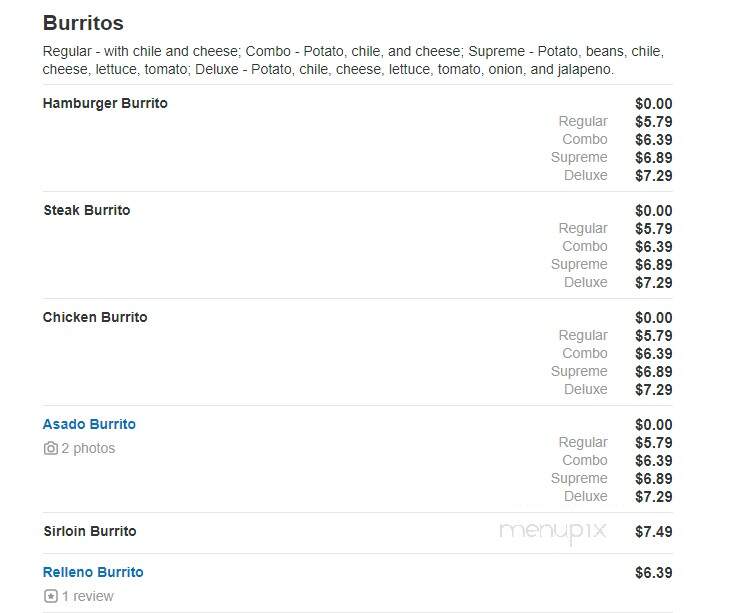Read the 1 review for Relleno Burrito
The width and height of the screenshot is (732, 613).
(x=88, y=596)
